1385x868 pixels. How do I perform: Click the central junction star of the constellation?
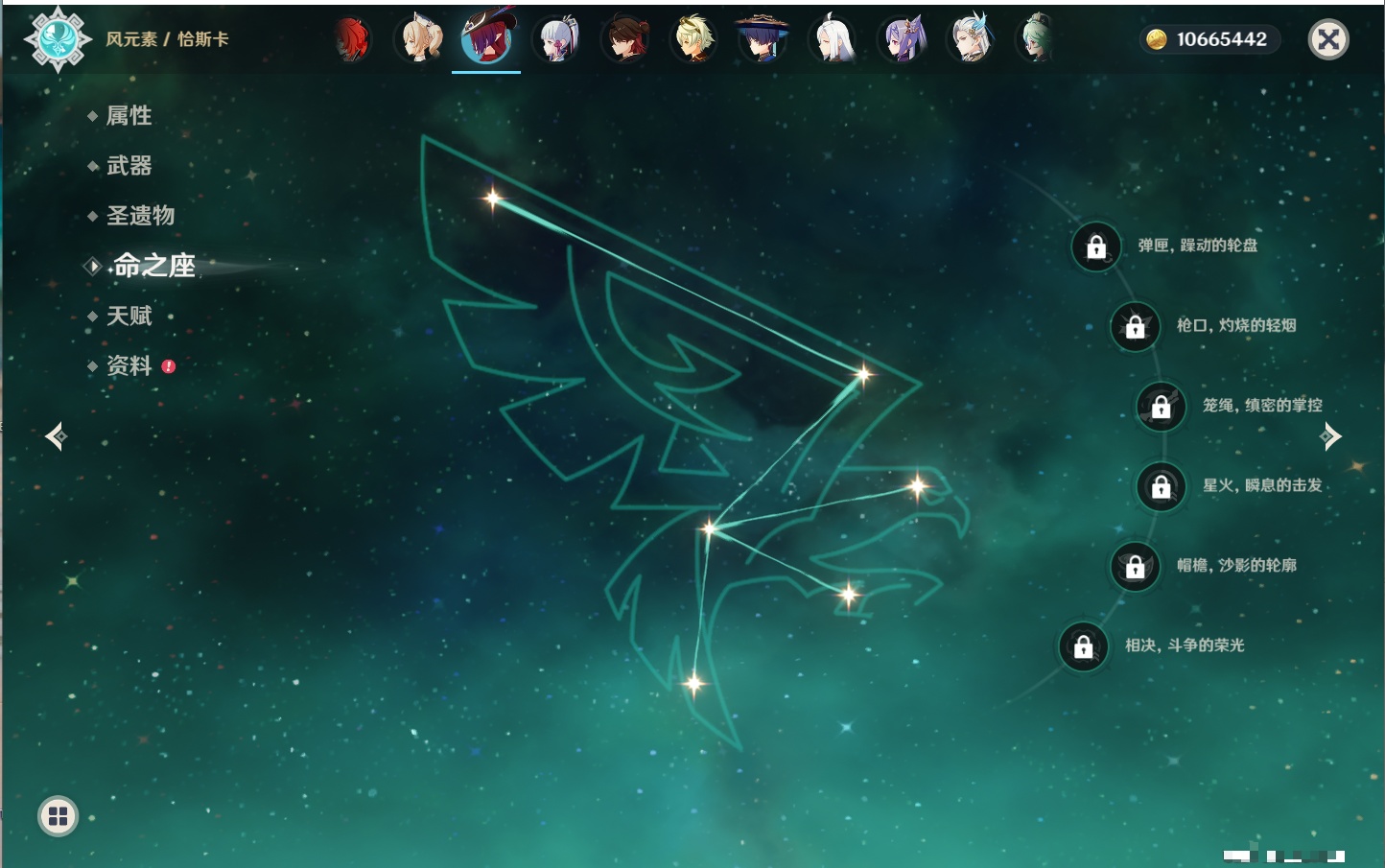pos(709,528)
